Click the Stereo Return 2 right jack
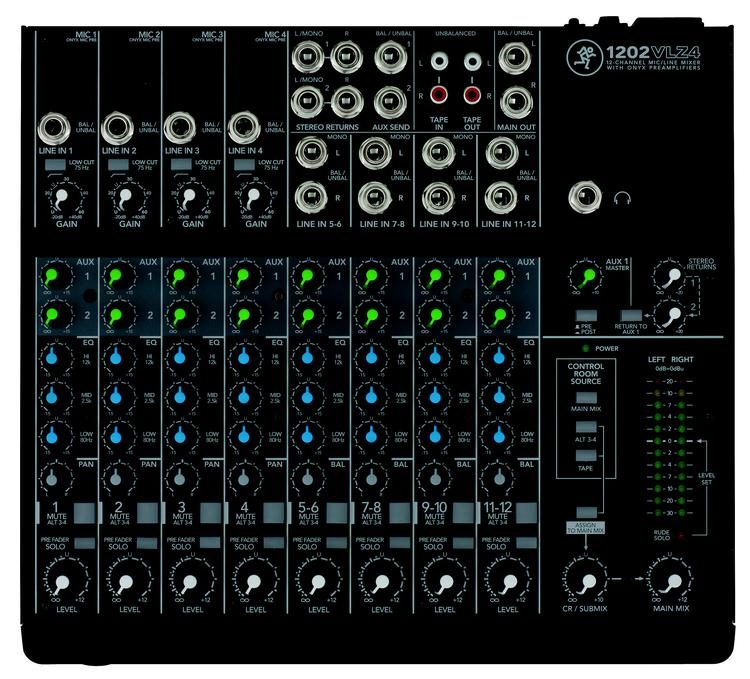This screenshot has height=679, width=750. [x=347, y=102]
